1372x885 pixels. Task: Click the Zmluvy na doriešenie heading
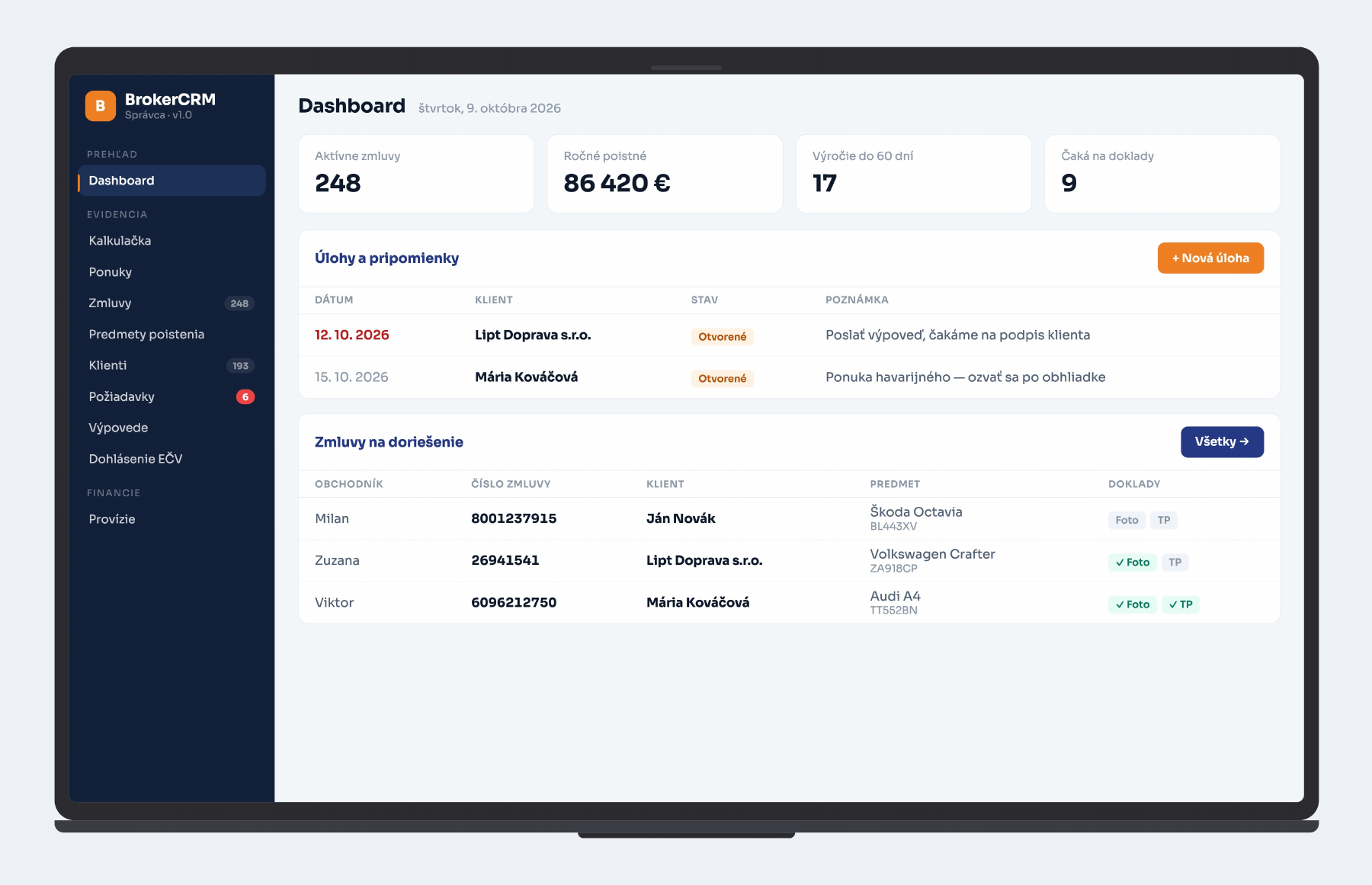tap(389, 442)
